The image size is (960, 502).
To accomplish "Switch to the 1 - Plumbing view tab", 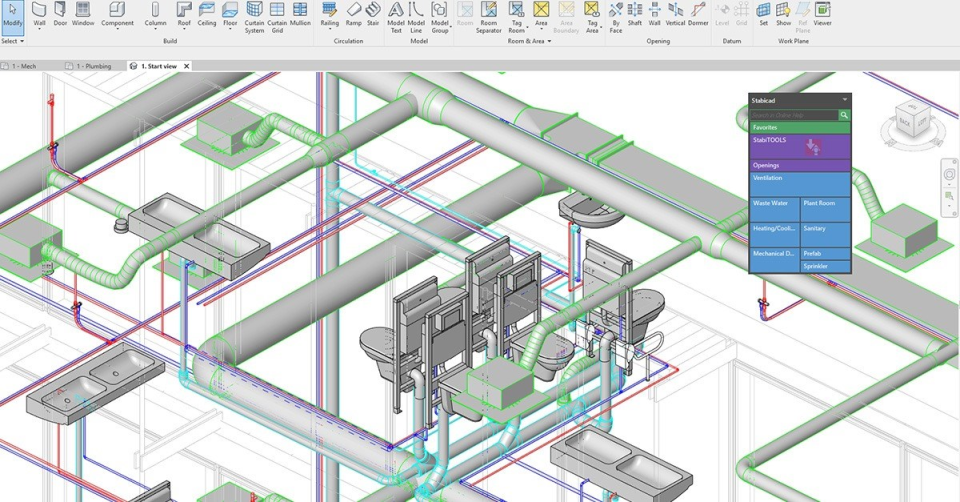I will 92,66.
